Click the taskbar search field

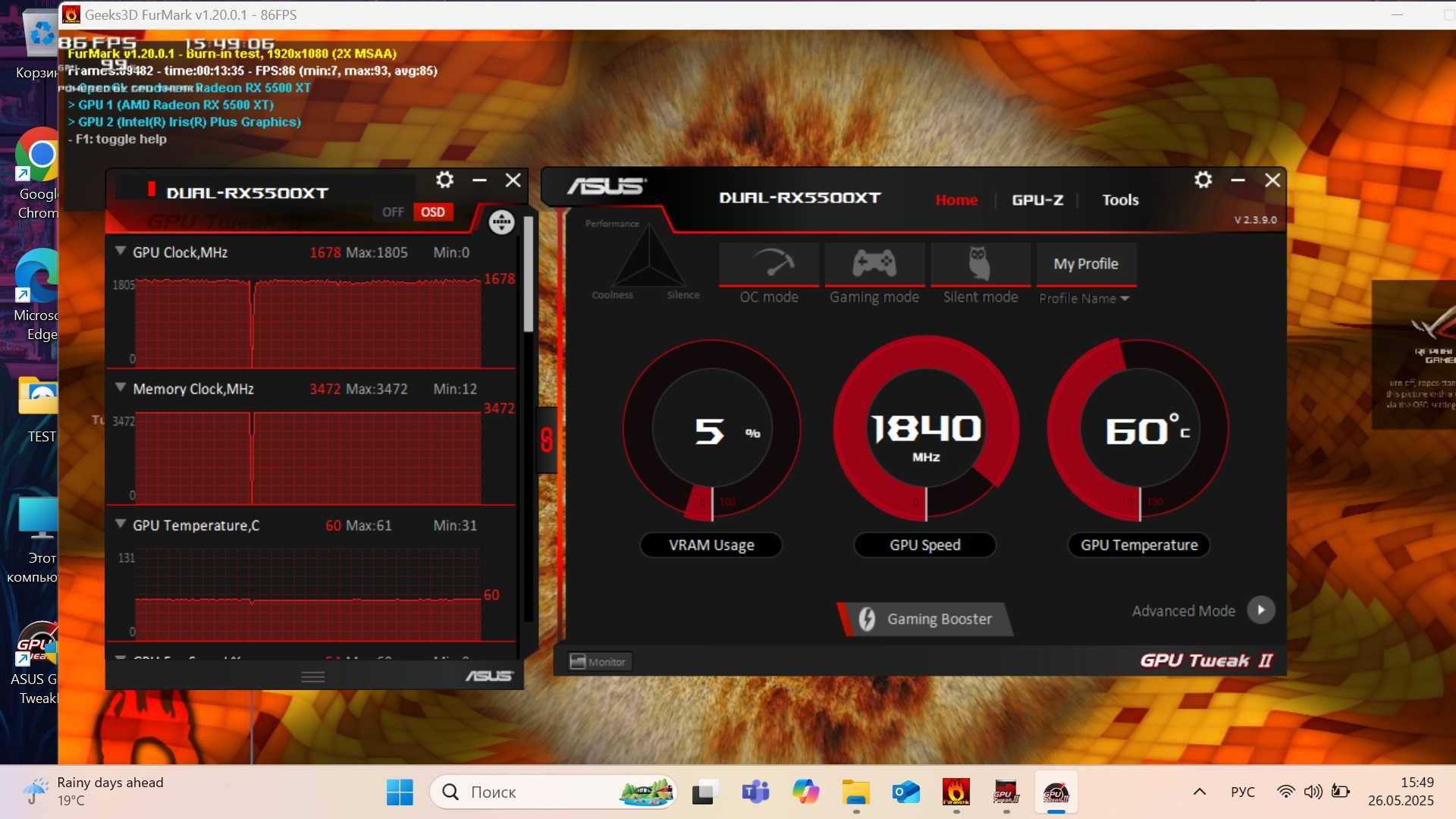tap(553, 792)
